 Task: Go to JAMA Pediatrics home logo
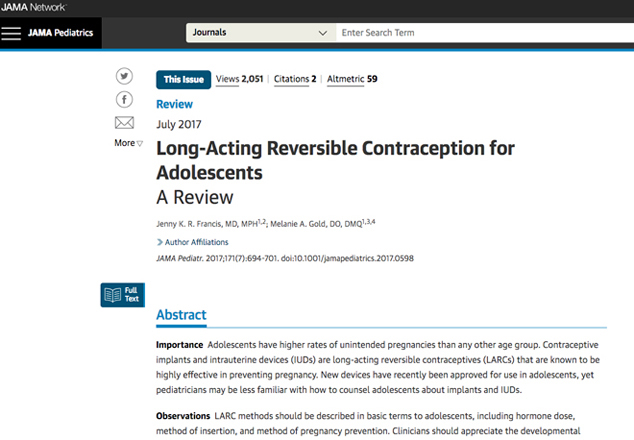tap(60, 33)
